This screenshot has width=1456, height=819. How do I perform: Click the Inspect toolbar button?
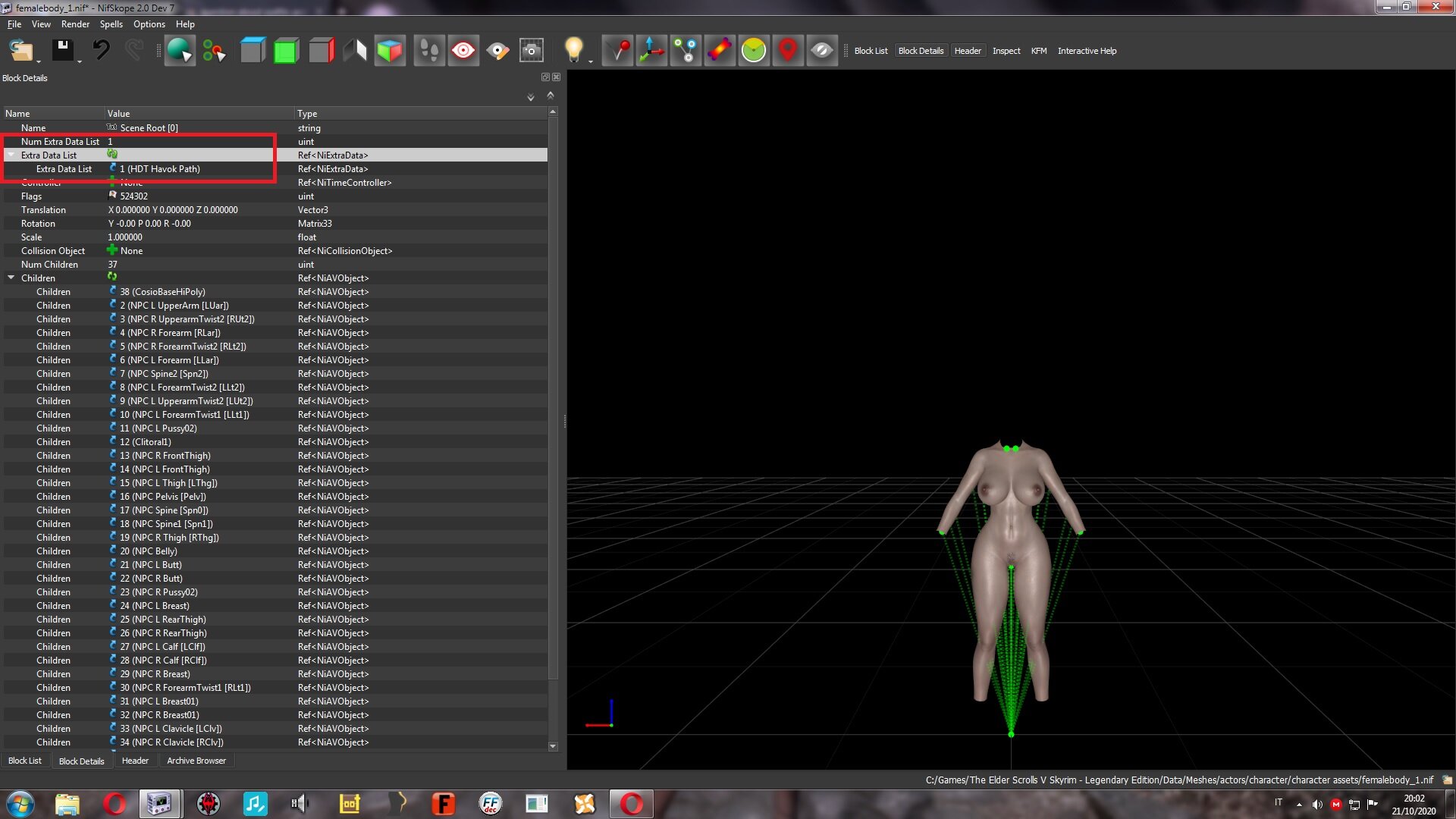[x=1006, y=51]
